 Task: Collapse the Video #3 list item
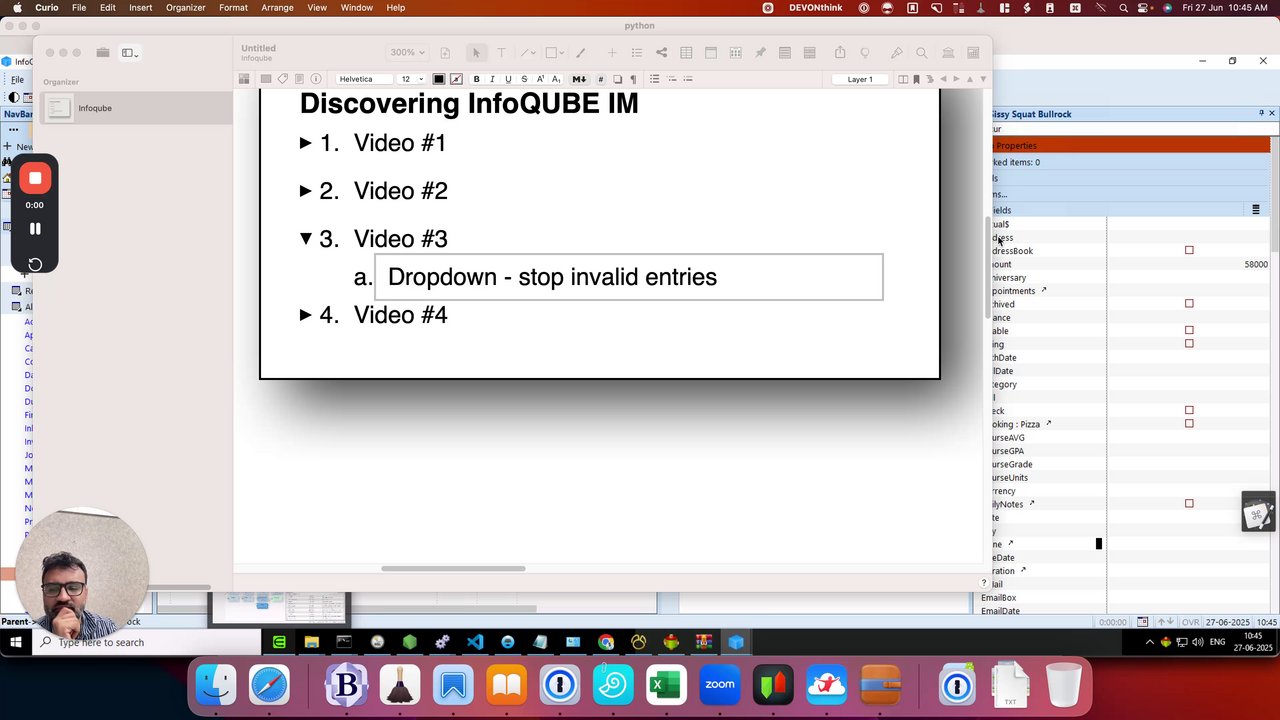306,238
